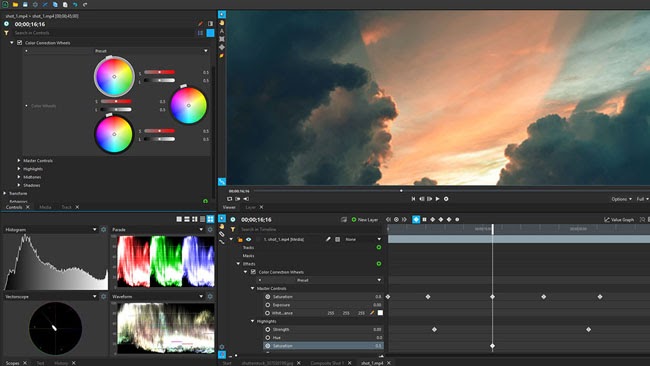
Task: Toggle Color Correction Wheels checkbox in Controls
Action: coord(19,43)
